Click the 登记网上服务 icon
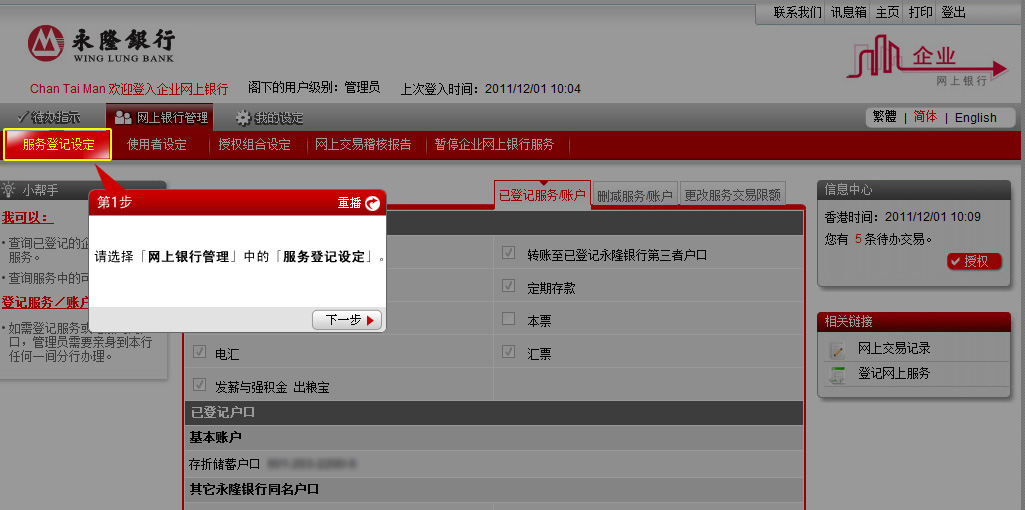This screenshot has height=510, width=1025. [x=837, y=374]
